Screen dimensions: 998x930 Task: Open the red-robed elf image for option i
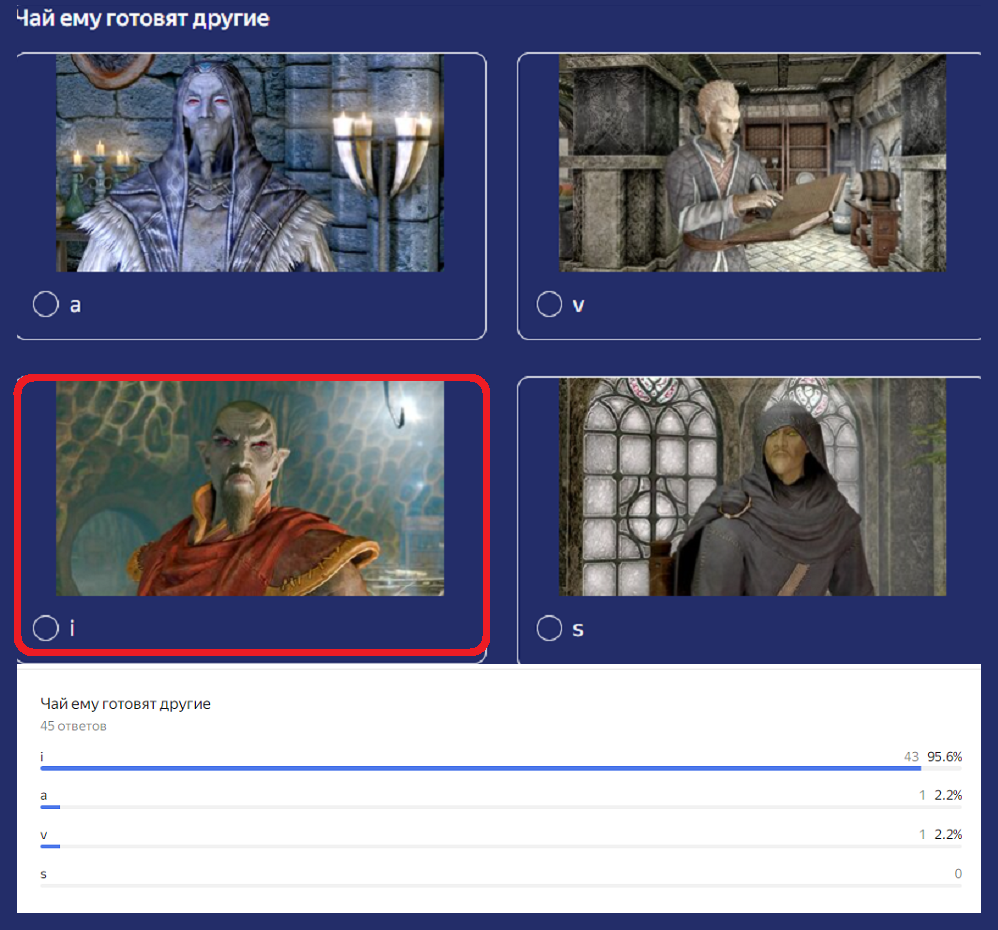(250, 488)
